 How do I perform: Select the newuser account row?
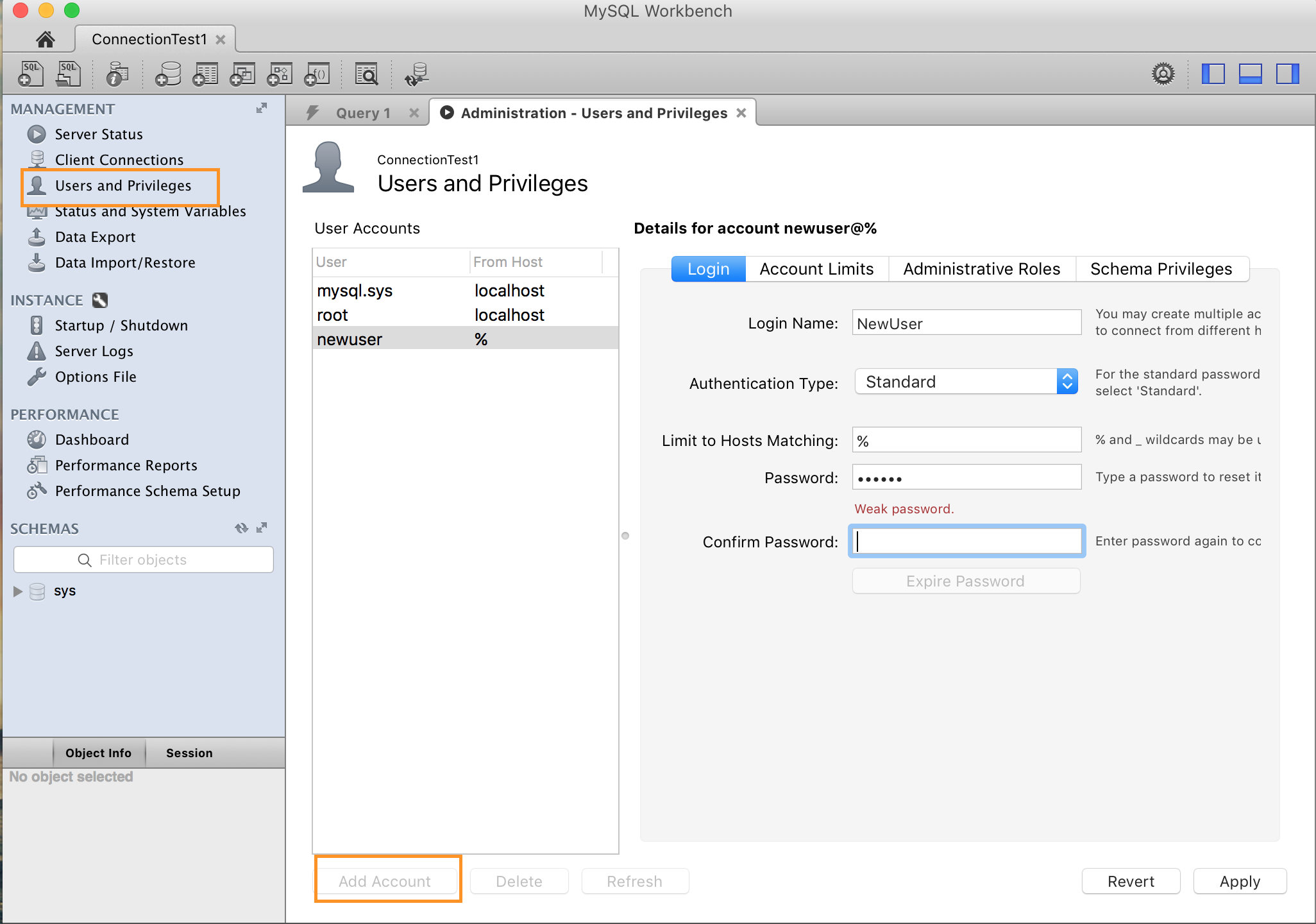[466, 339]
